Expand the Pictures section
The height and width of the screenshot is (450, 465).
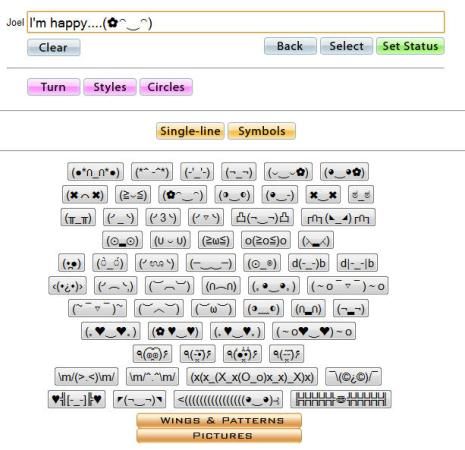[x=219, y=436]
